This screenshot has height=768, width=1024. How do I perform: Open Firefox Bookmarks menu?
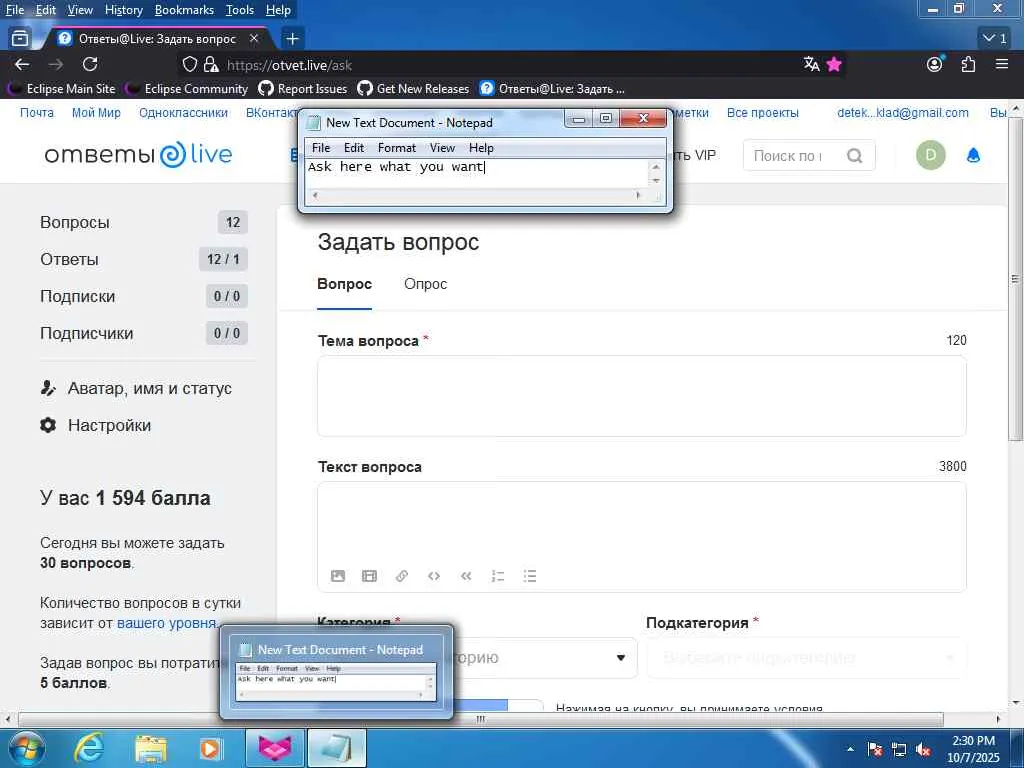point(184,10)
